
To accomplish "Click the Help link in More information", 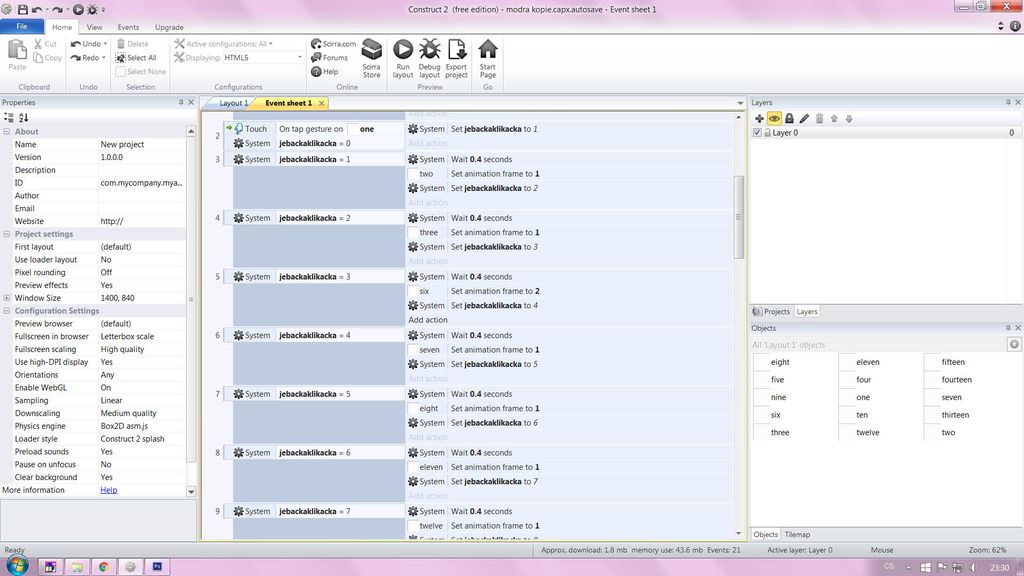I will 108,490.
